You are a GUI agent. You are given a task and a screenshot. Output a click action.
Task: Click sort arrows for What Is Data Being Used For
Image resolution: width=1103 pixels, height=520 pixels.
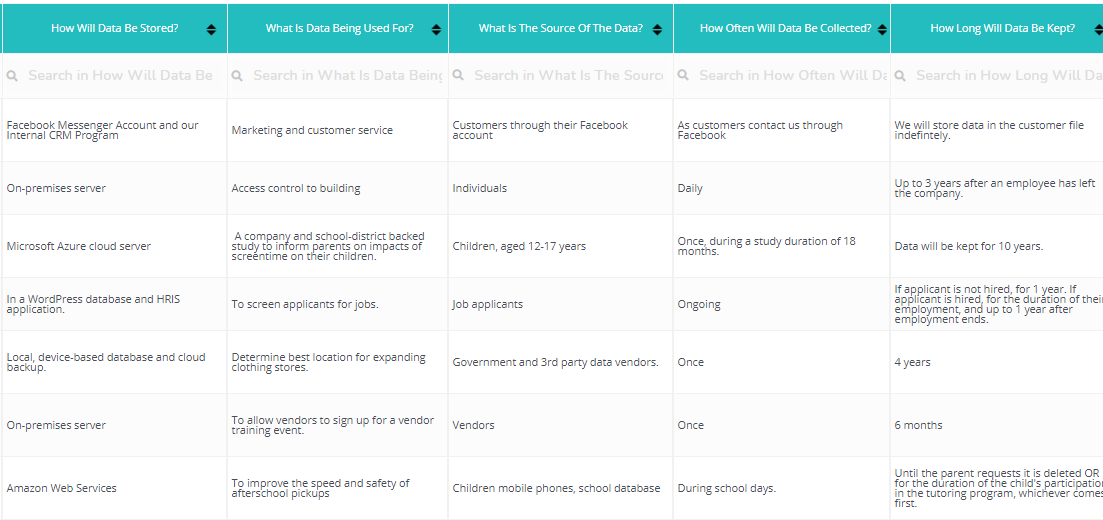(436, 30)
